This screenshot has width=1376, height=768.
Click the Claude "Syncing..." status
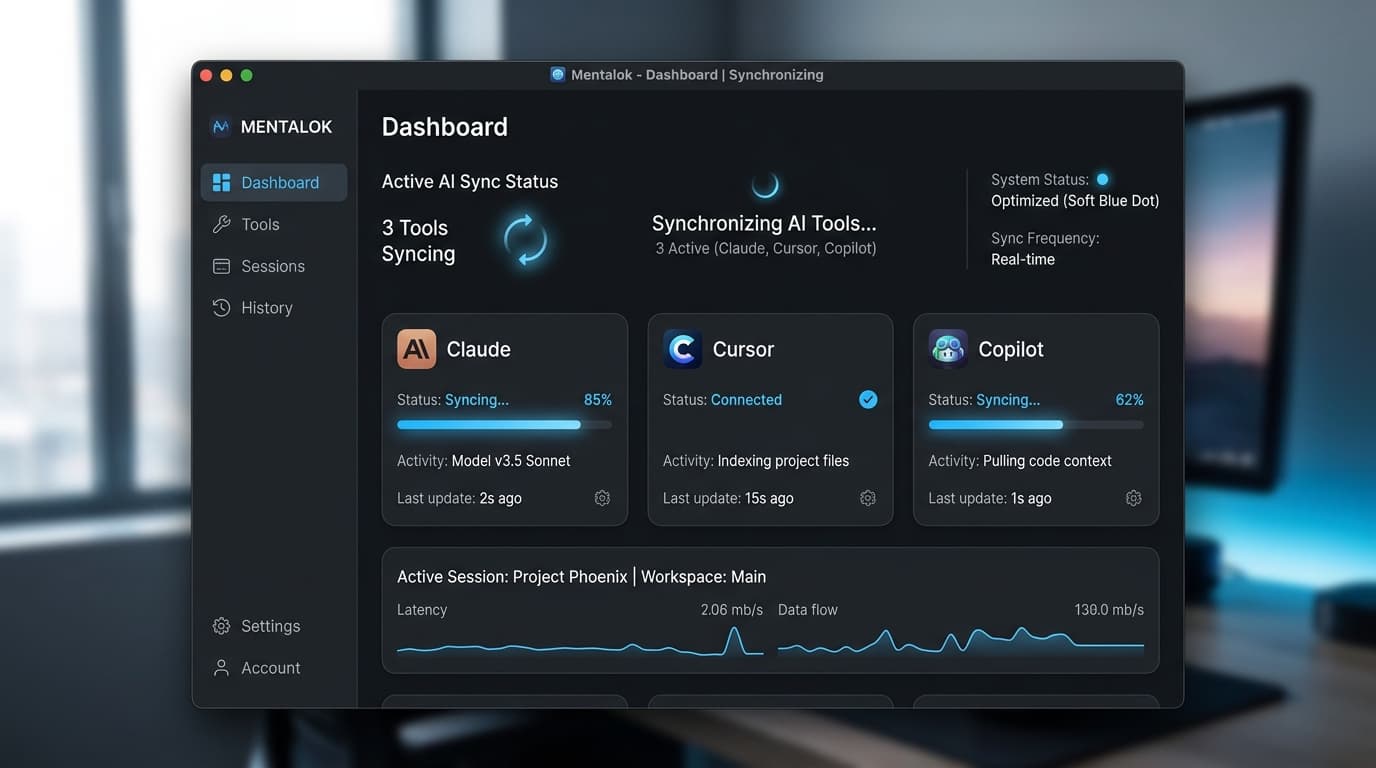(477, 400)
